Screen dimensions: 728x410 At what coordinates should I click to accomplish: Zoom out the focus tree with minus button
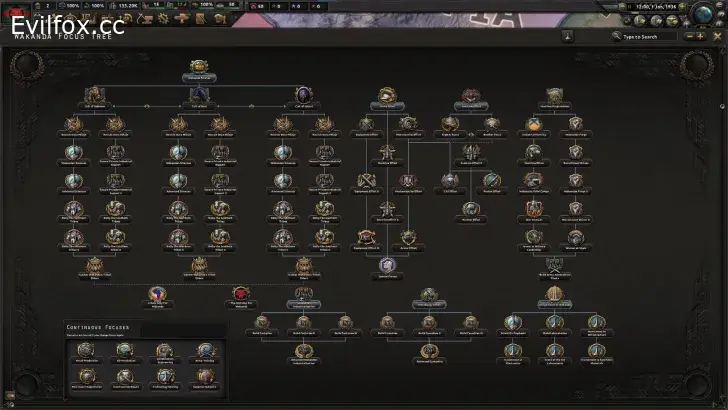coord(690,37)
